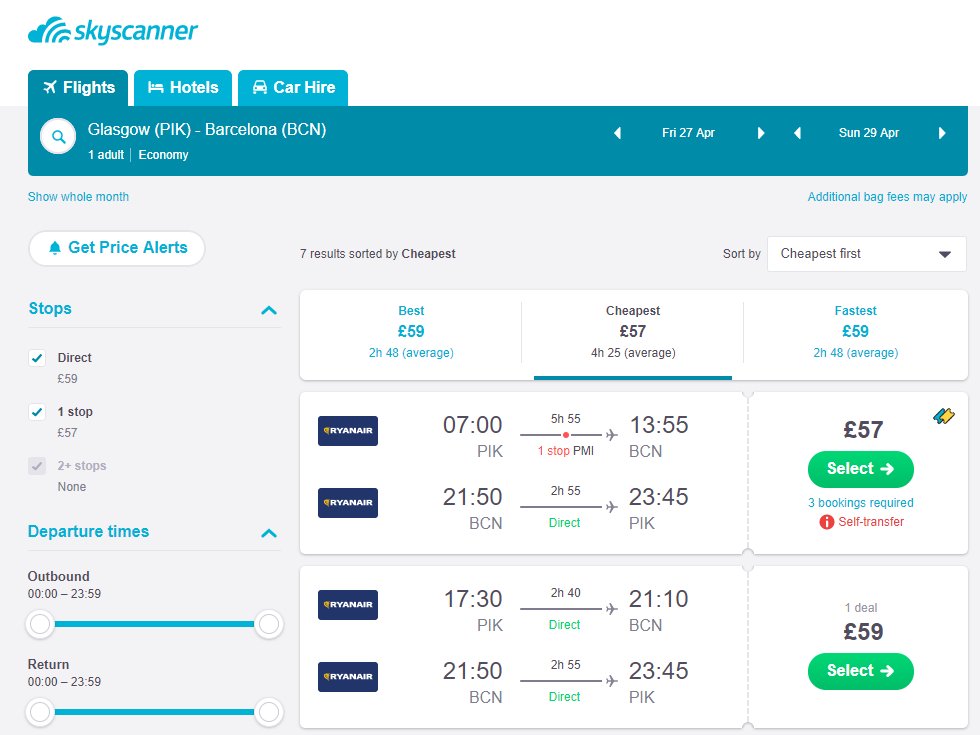Open the Cheapest first sort dropdown

(866, 253)
